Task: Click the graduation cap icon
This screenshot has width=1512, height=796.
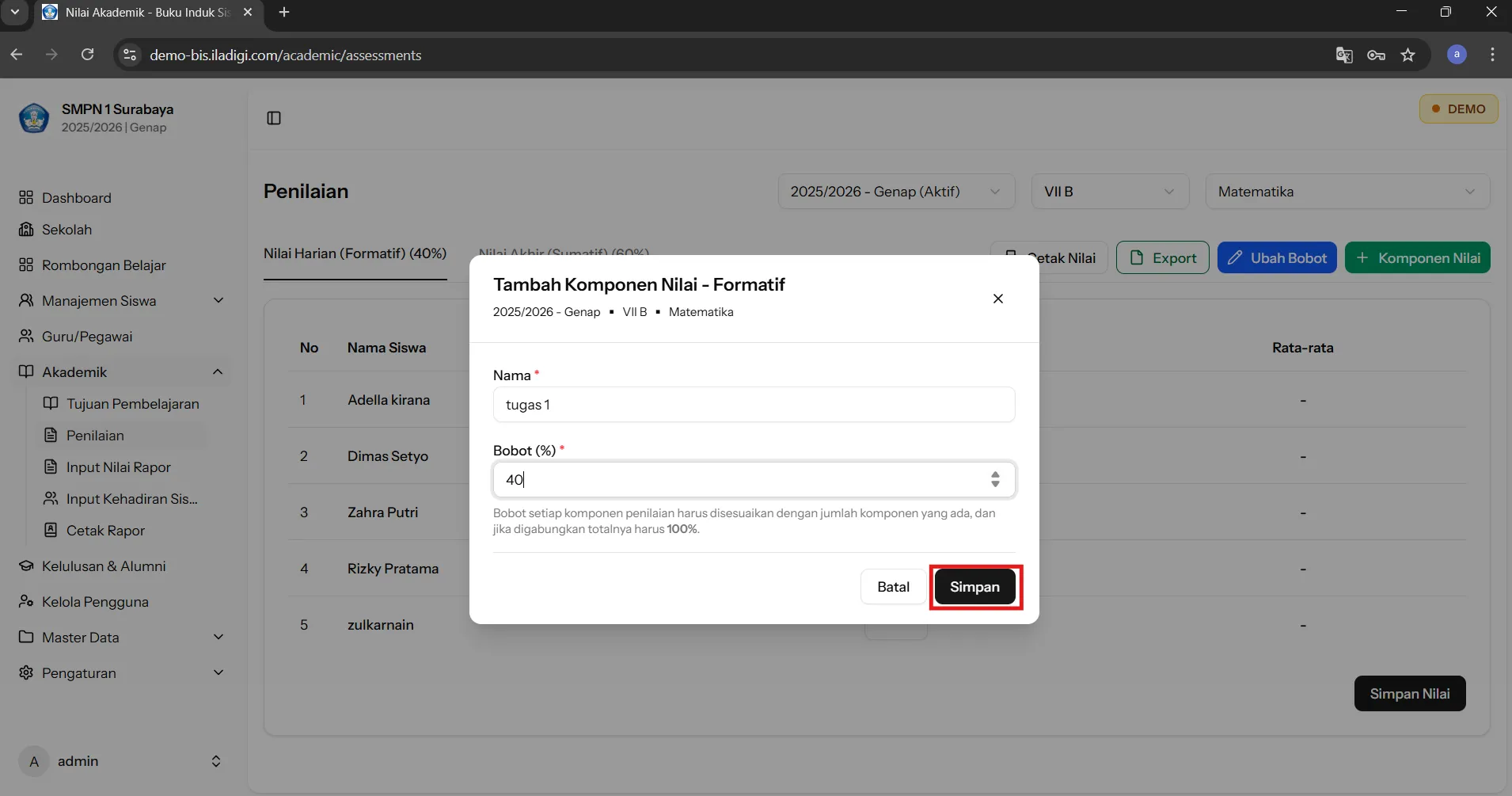Action: coord(26,566)
